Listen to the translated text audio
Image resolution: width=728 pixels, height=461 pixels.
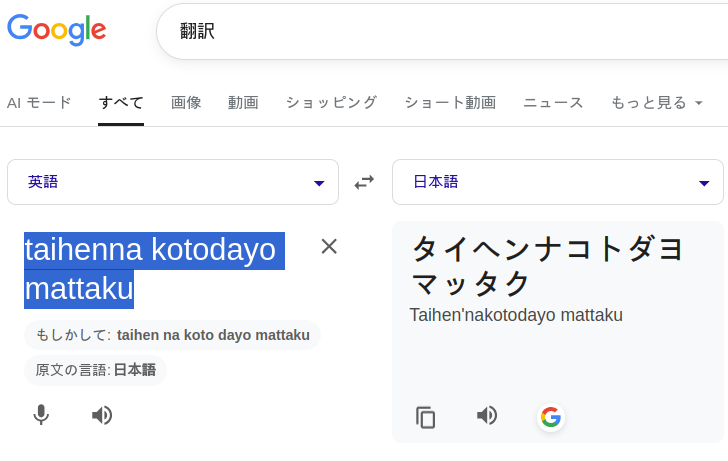point(487,416)
